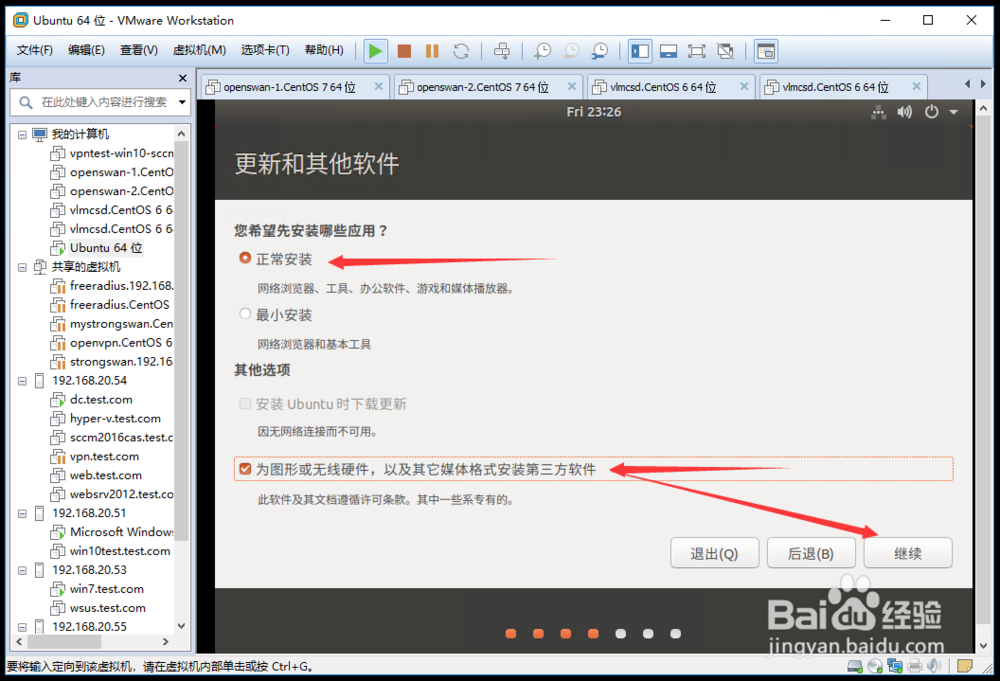Viewport: 1000px width, 681px height.
Task: Open the 帮助(H) menu
Action: [x=324, y=50]
